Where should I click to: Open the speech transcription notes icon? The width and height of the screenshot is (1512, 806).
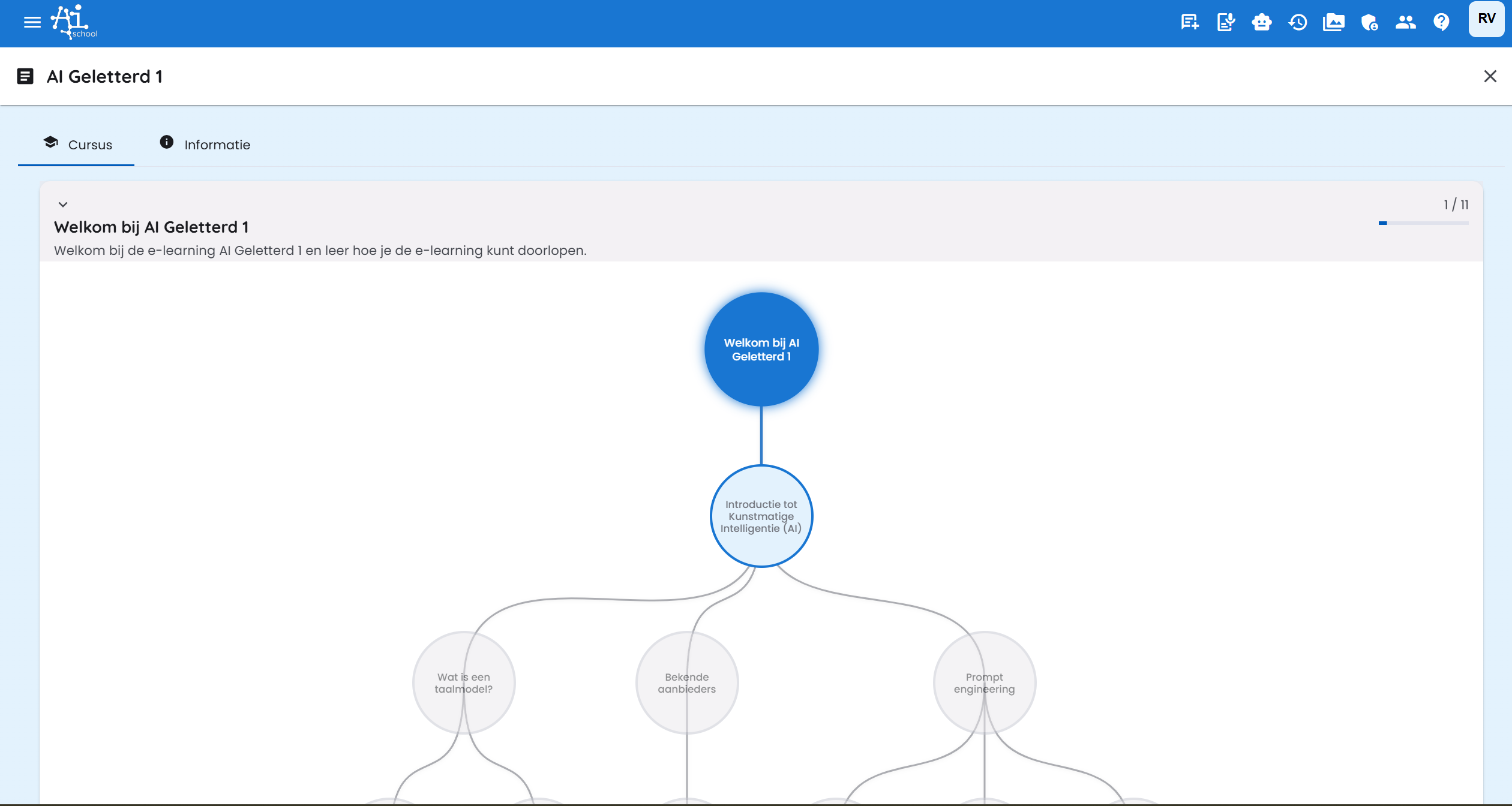pos(1225,22)
